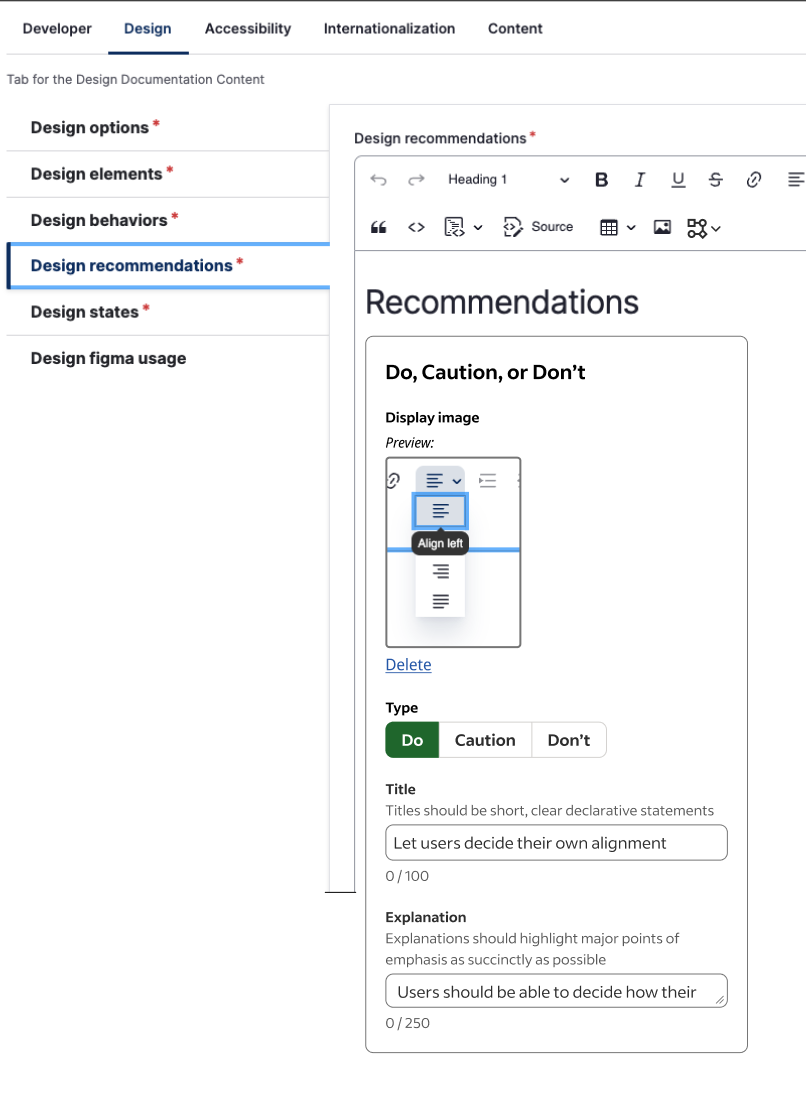Click 'Tab for the Design Documentation Content' text

[x=135, y=80]
